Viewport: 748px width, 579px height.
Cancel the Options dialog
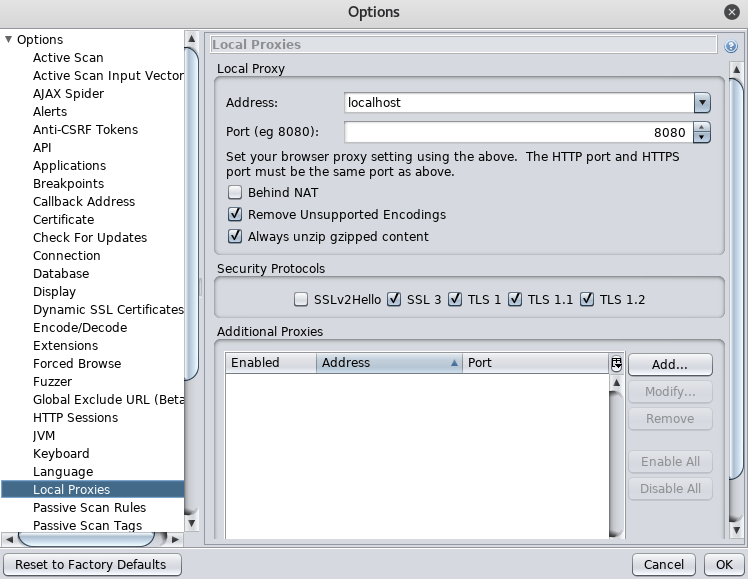(664, 565)
